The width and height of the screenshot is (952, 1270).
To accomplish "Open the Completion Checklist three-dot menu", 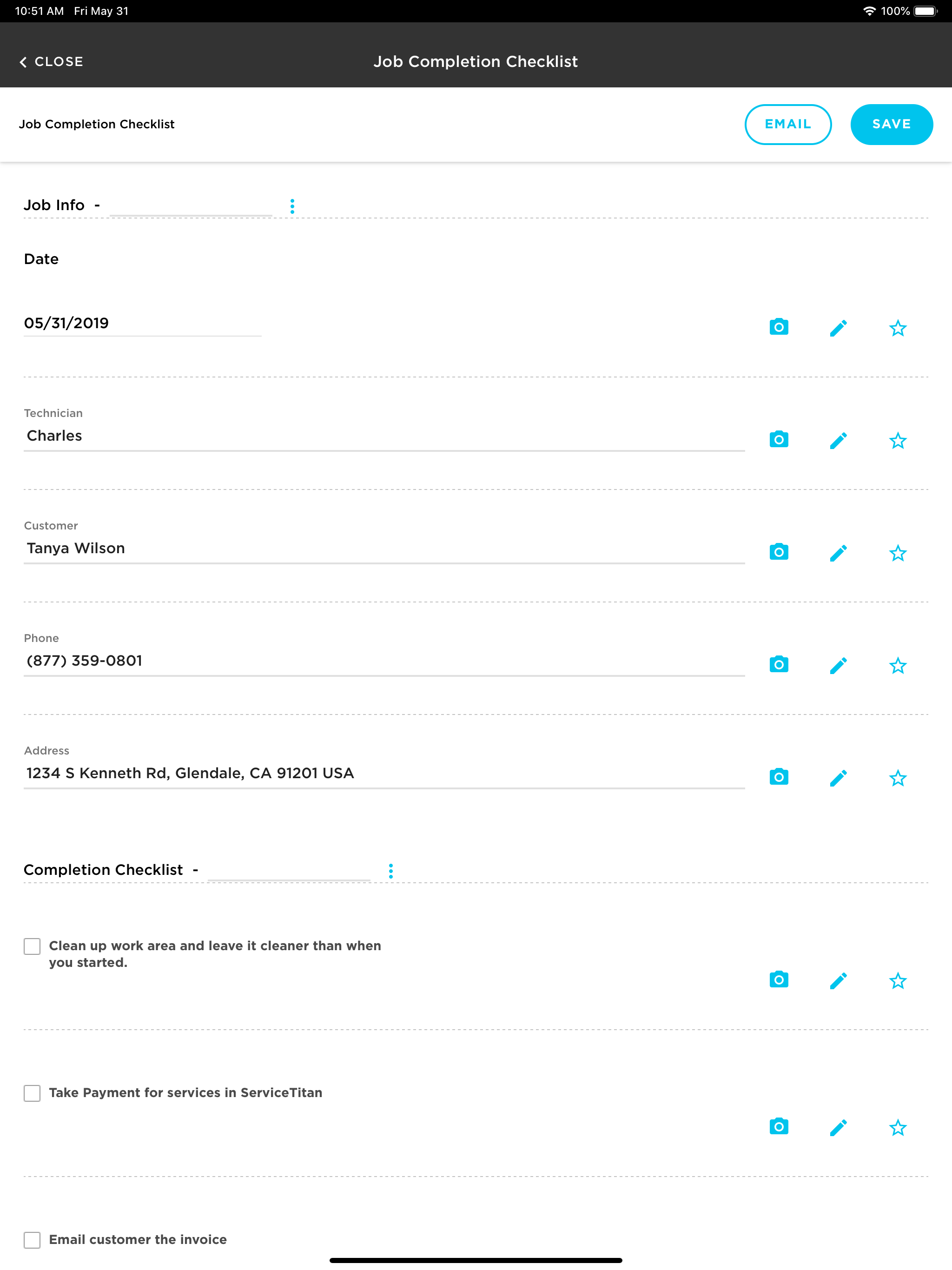I will (x=391, y=870).
